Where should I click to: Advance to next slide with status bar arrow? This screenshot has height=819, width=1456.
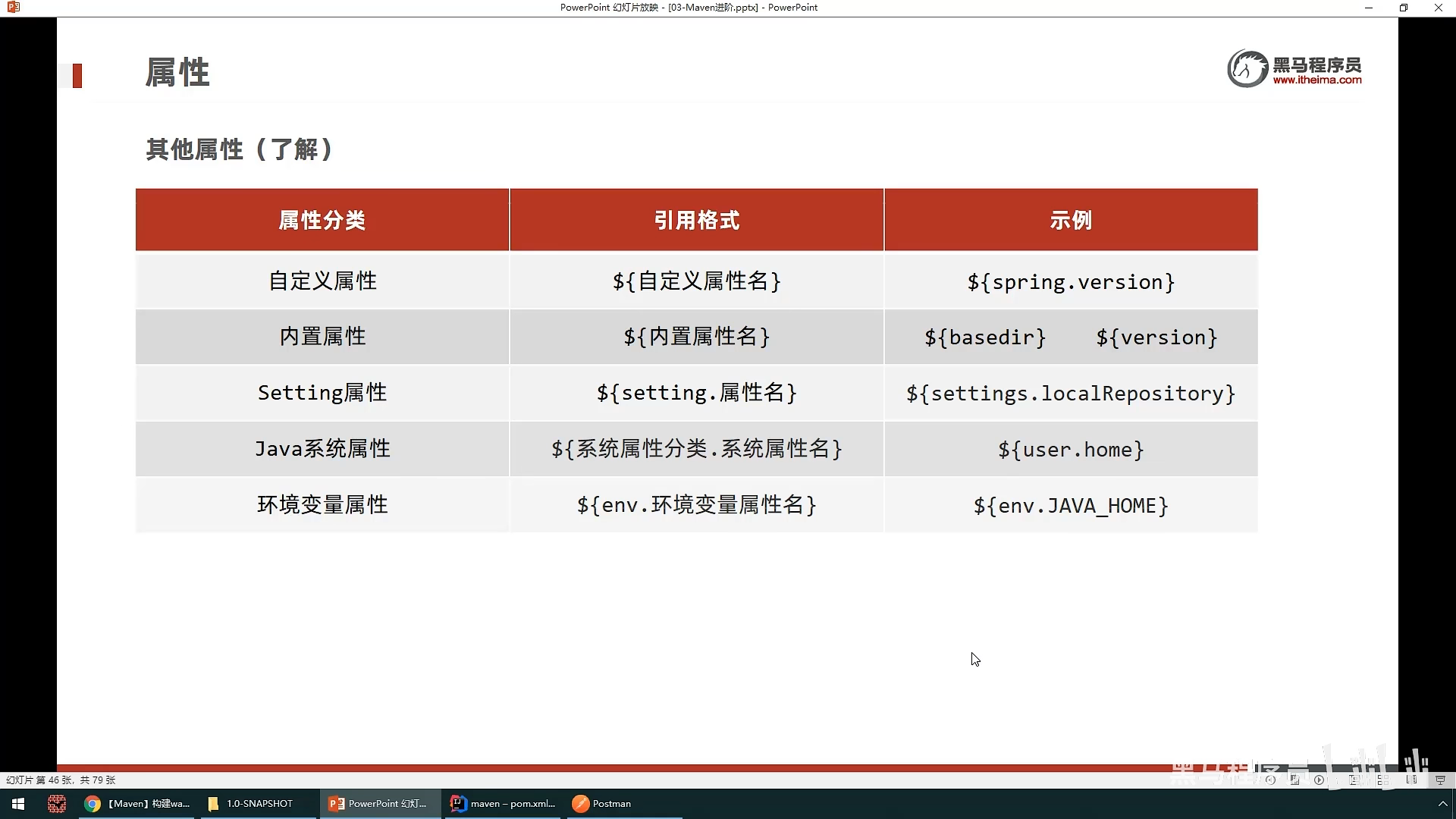pyautogui.click(x=1319, y=780)
